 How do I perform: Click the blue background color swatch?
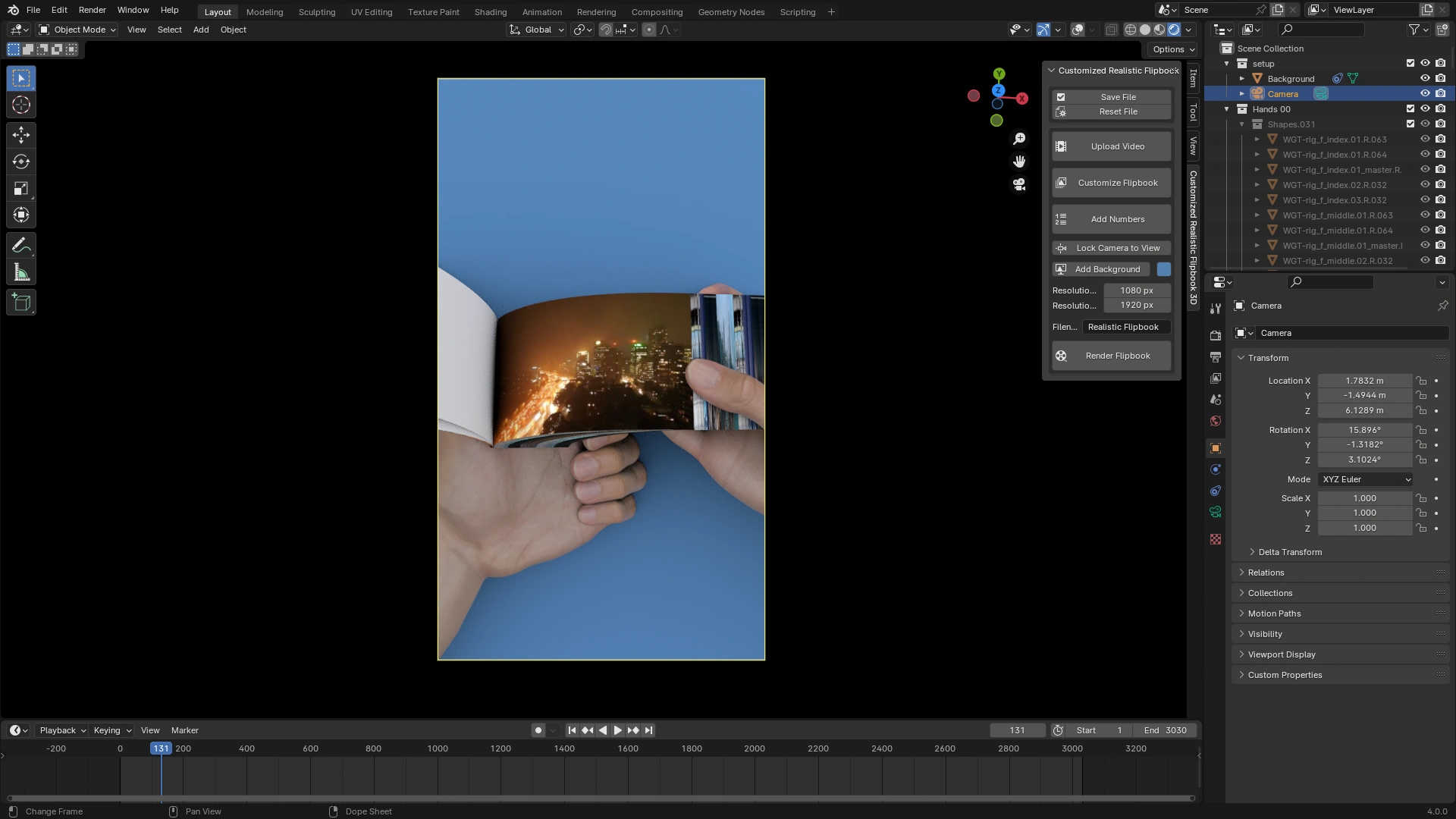pos(1164,269)
